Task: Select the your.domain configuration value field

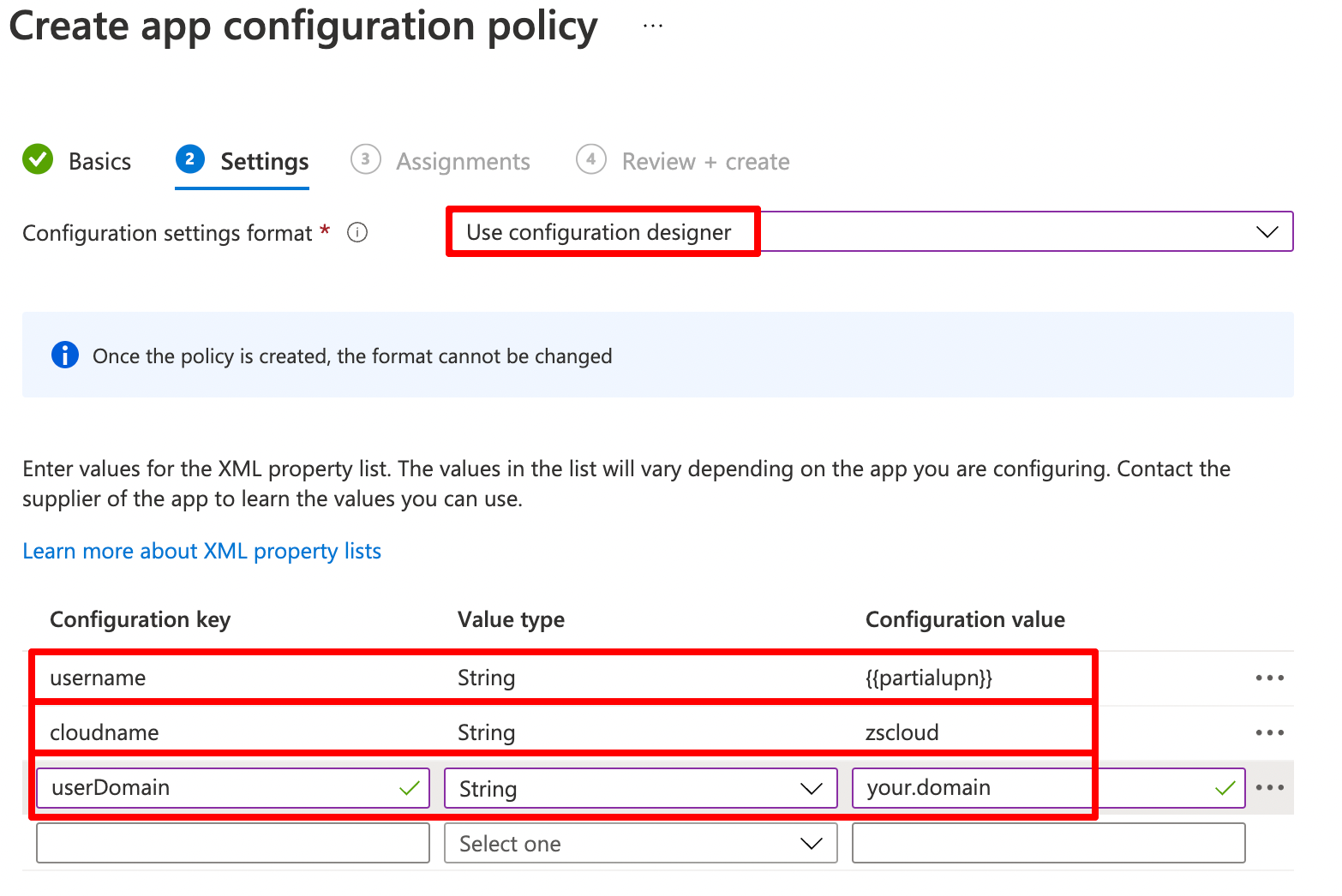Action: click(960, 787)
